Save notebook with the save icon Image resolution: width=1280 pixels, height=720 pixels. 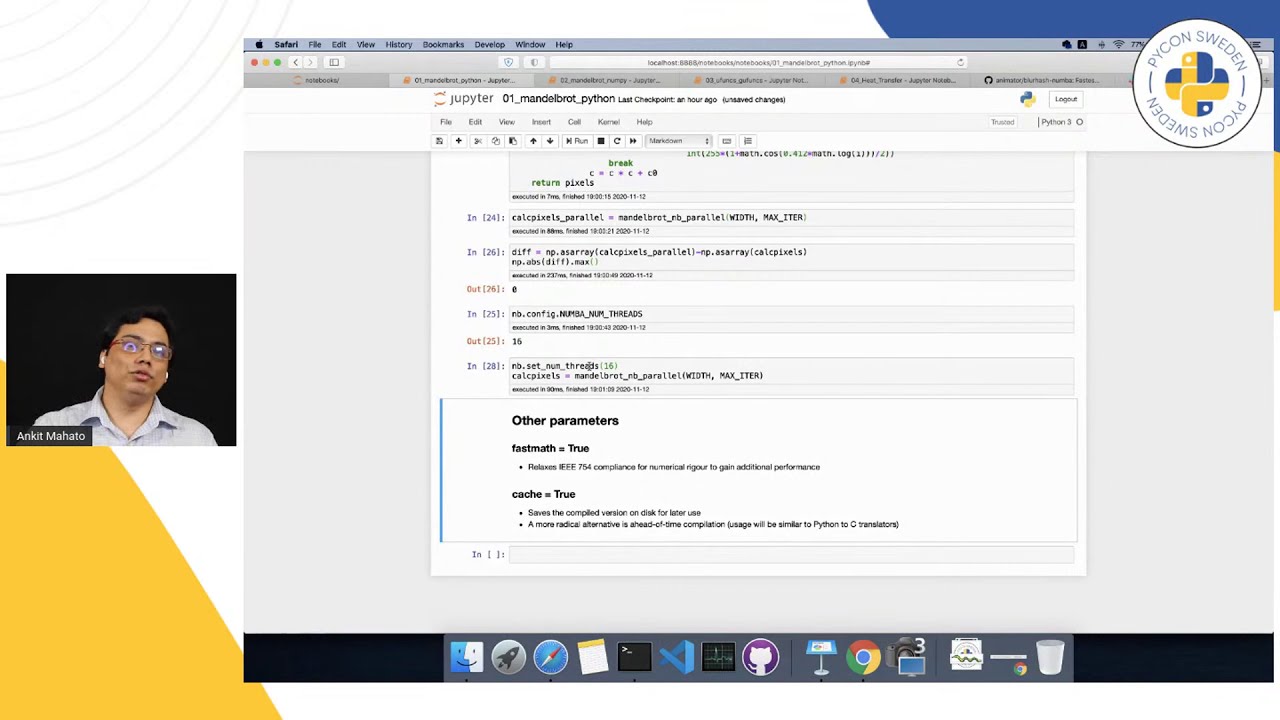[439, 141]
